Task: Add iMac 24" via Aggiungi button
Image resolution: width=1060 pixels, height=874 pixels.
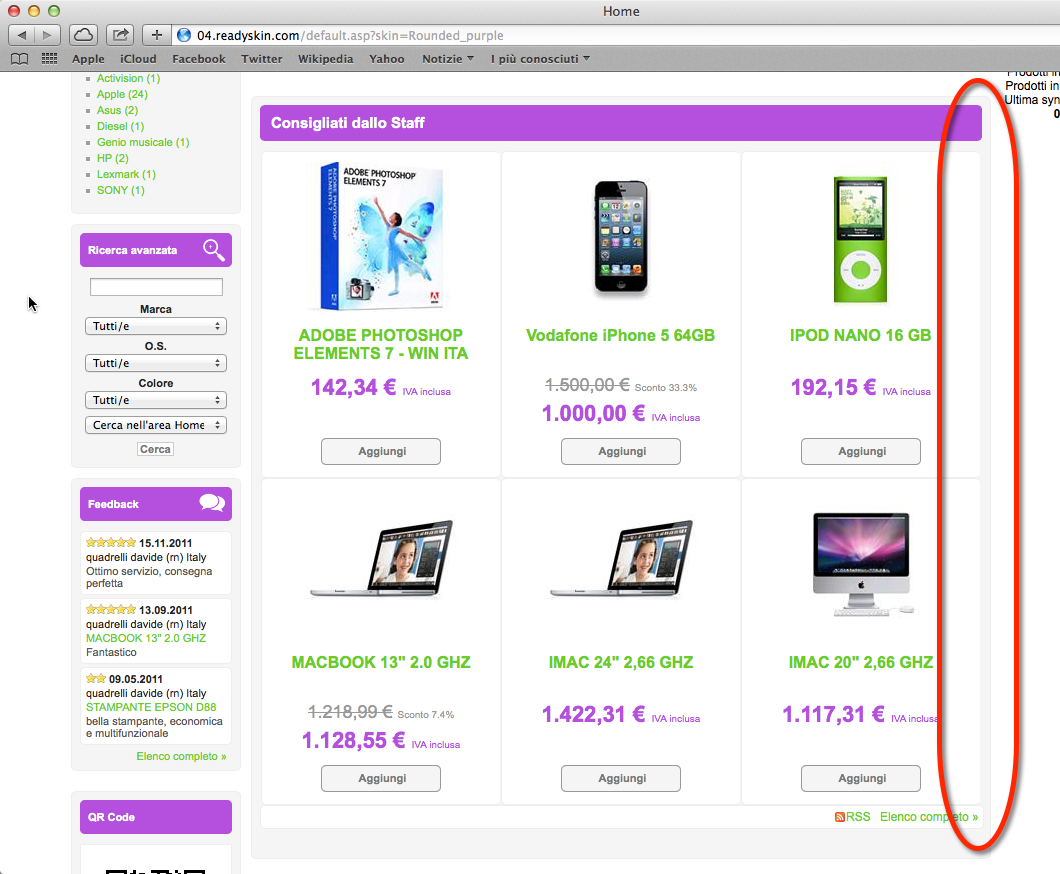Action: click(x=621, y=778)
